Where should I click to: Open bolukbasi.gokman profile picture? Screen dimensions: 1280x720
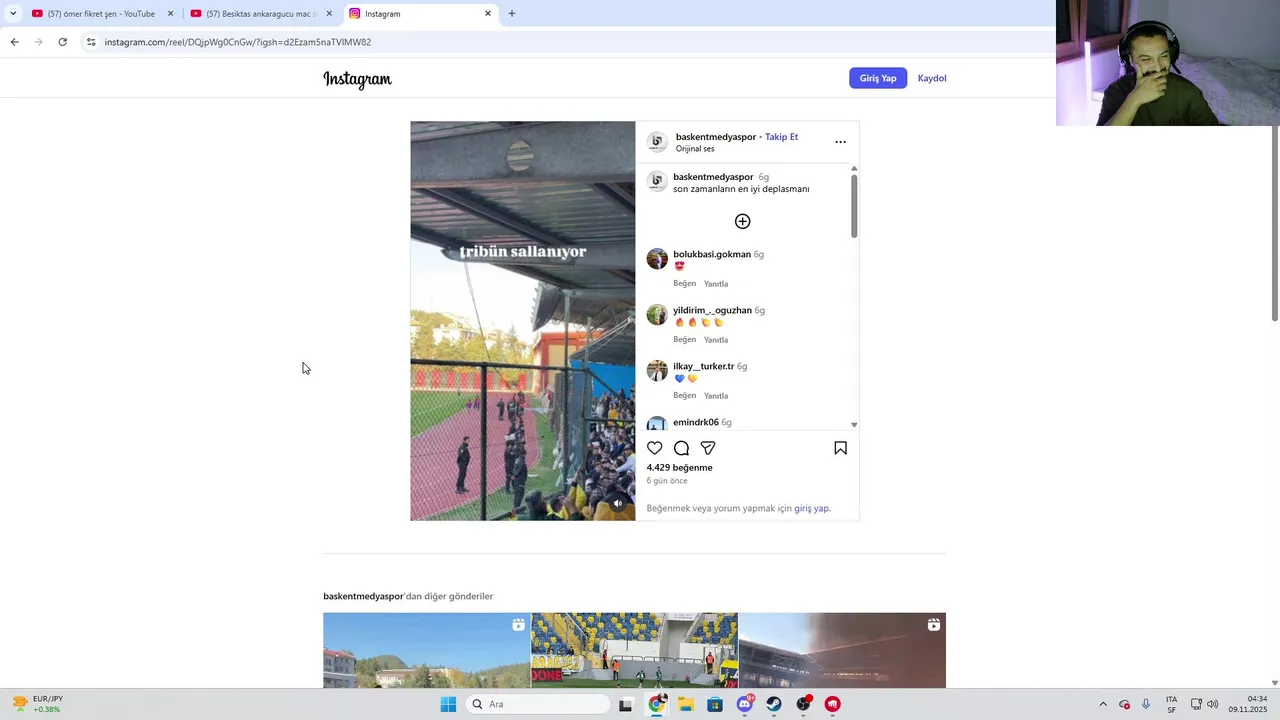tap(657, 259)
